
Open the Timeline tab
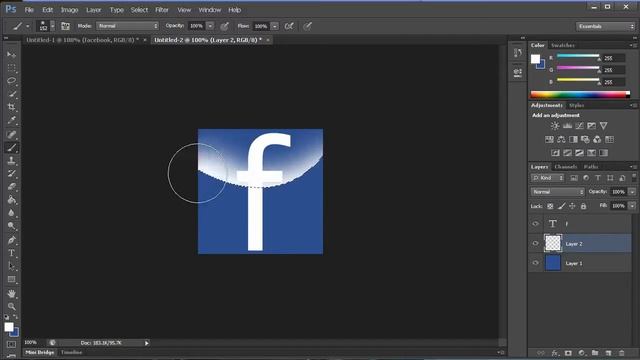(x=71, y=352)
